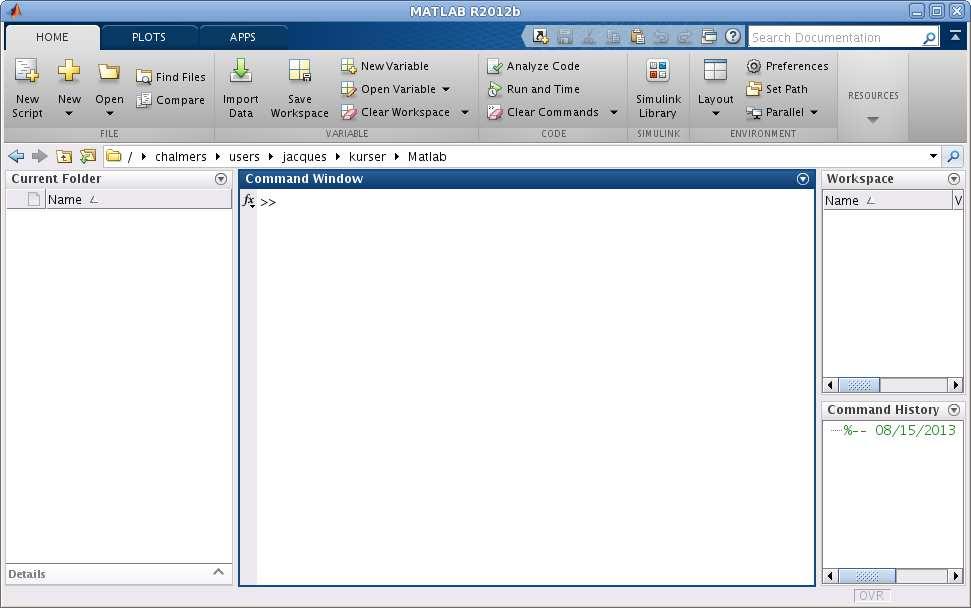Open the Compare tool
This screenshot has height=608, width=971.
pyautogui.click(x=171, y=100)
